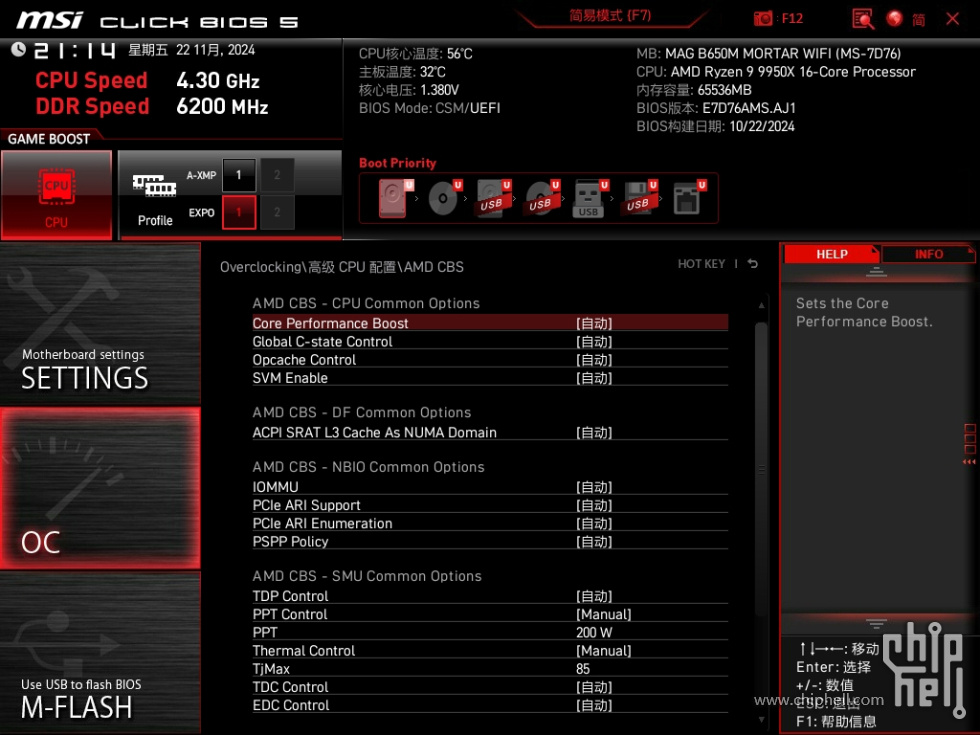
Task: Switch to the HELP tab
Action: pyautogui.click(x=831, y=254)
